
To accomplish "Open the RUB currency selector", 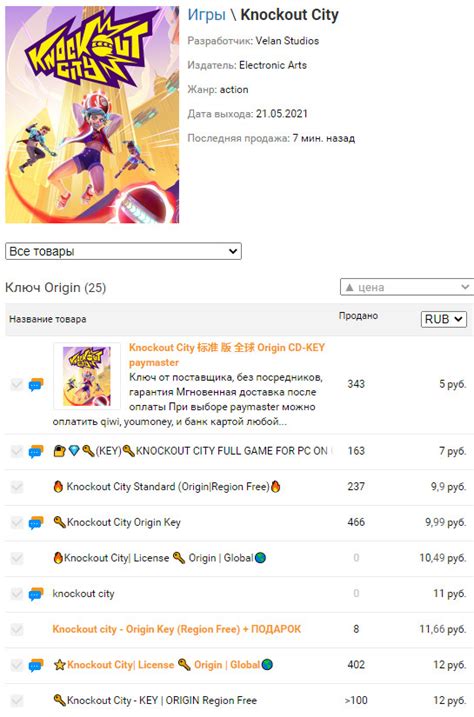I will 443,319.
